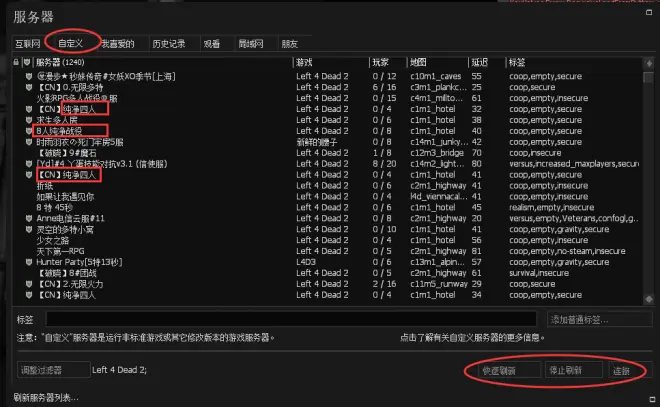Open the link 点击了解有关自定义服务器的更多信息
The width and height of the screenshot is (660, 407).
(x=472, y=338)
